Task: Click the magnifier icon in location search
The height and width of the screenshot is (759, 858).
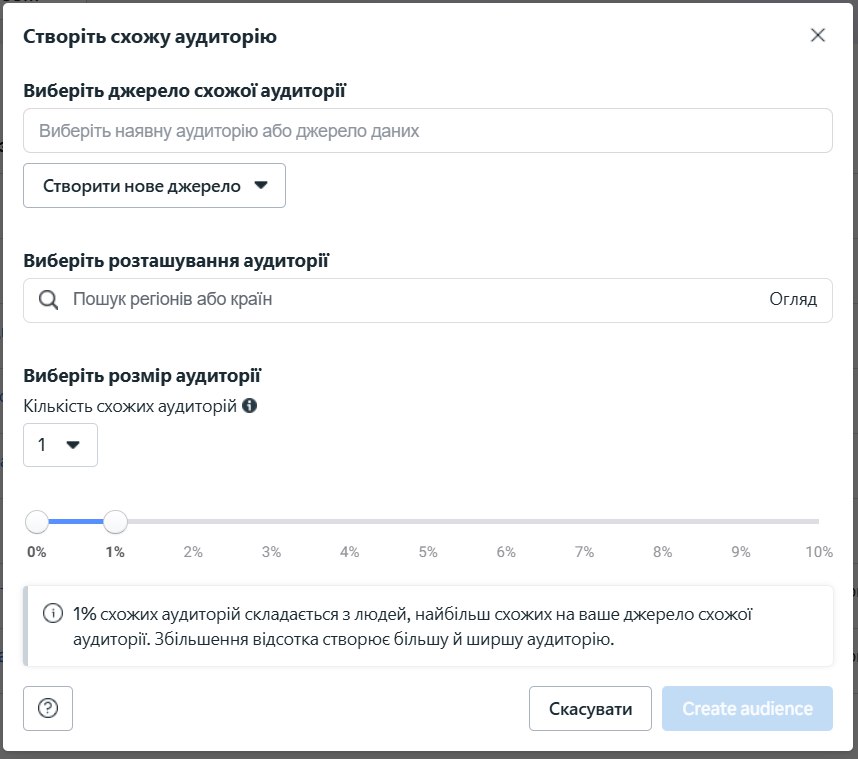Action: point(48,299)
